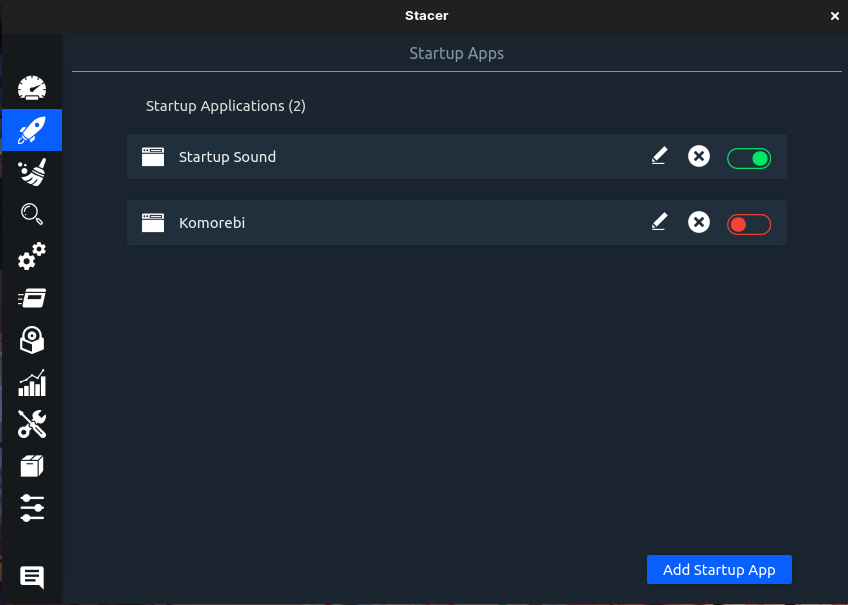Show the Resources chart page

point(32,382)
